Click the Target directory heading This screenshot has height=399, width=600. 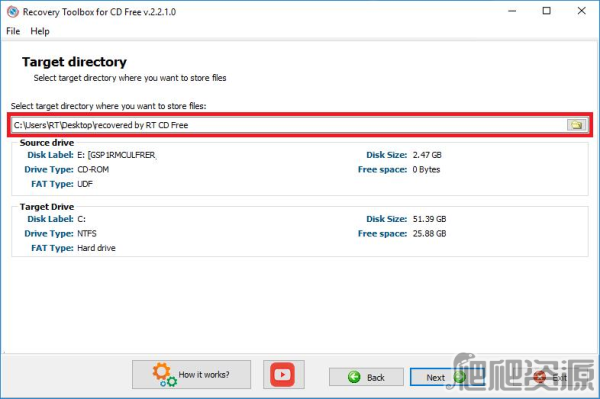(x=74, y=62)
